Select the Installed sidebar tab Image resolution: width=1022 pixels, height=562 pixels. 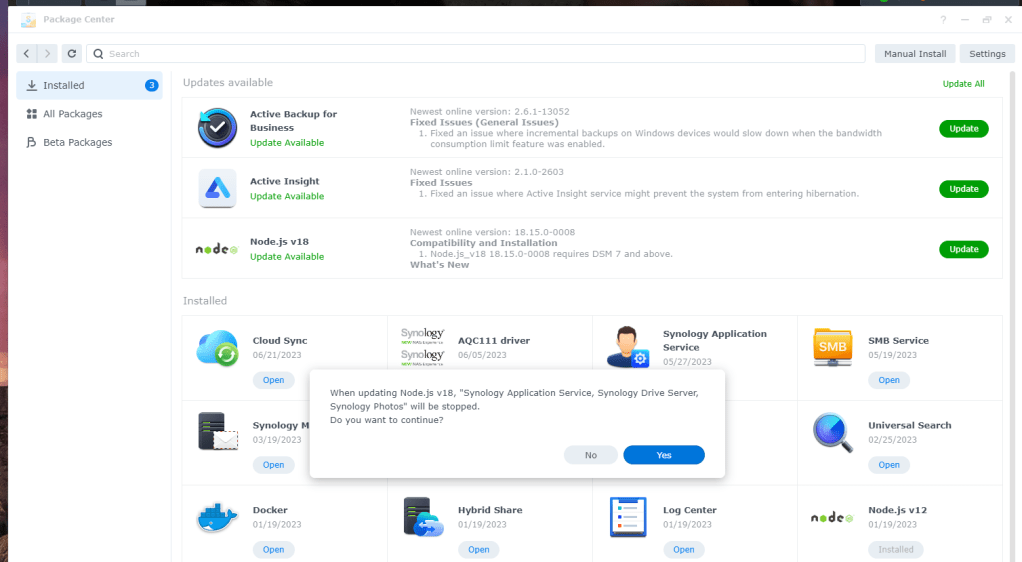tap(89, 85)
